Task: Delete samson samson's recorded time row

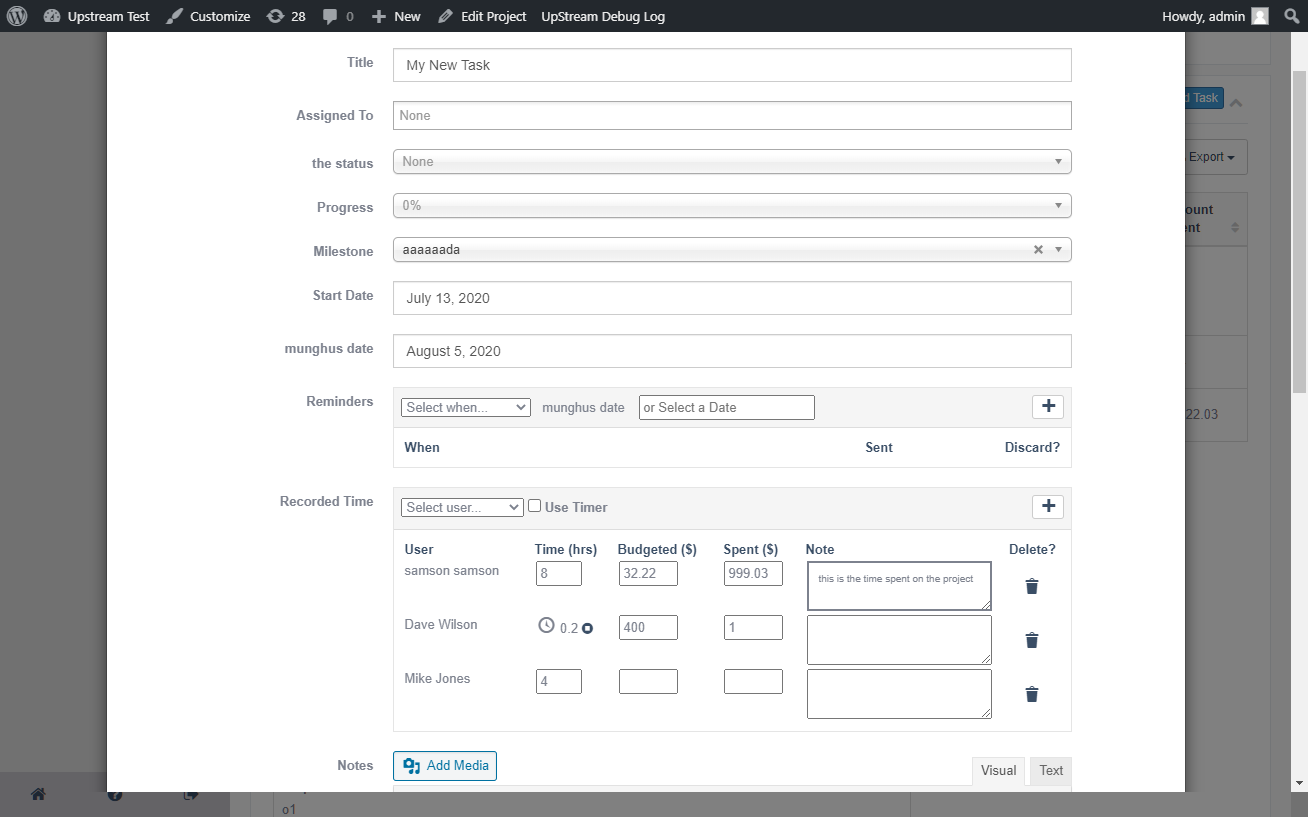Action: [x=1032, y=586]
